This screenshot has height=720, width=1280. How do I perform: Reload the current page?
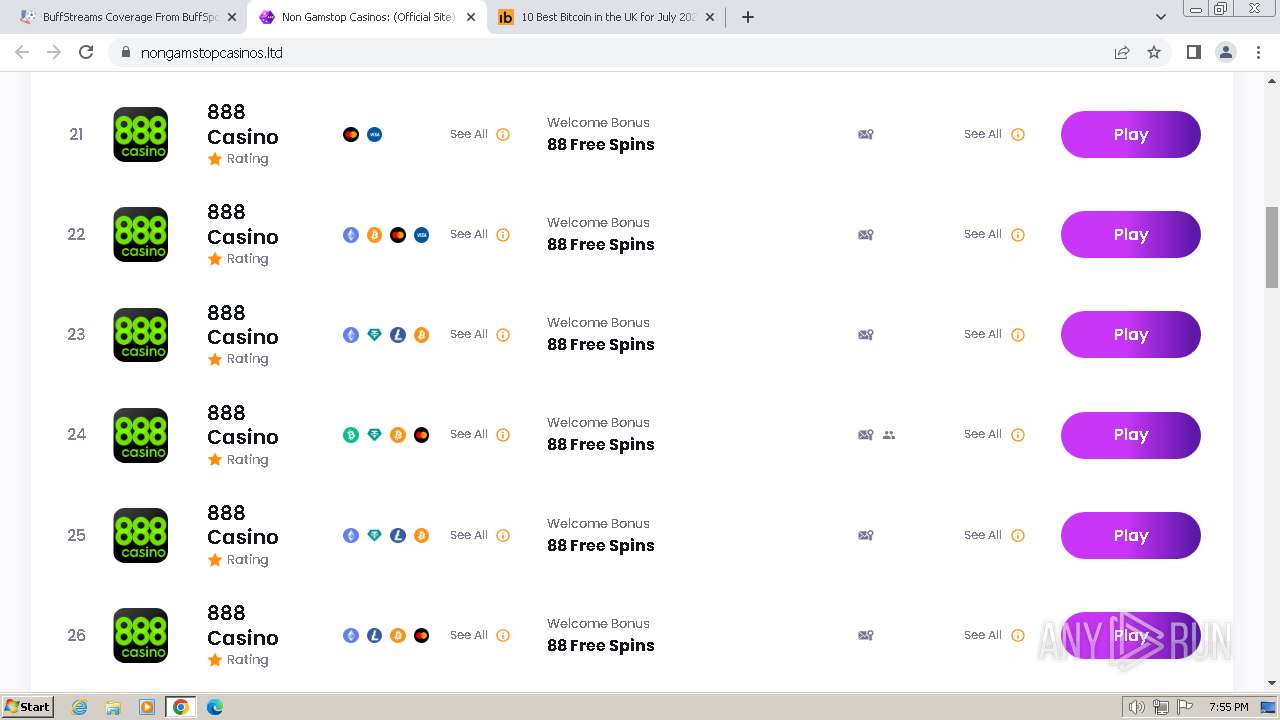(86, 52)
